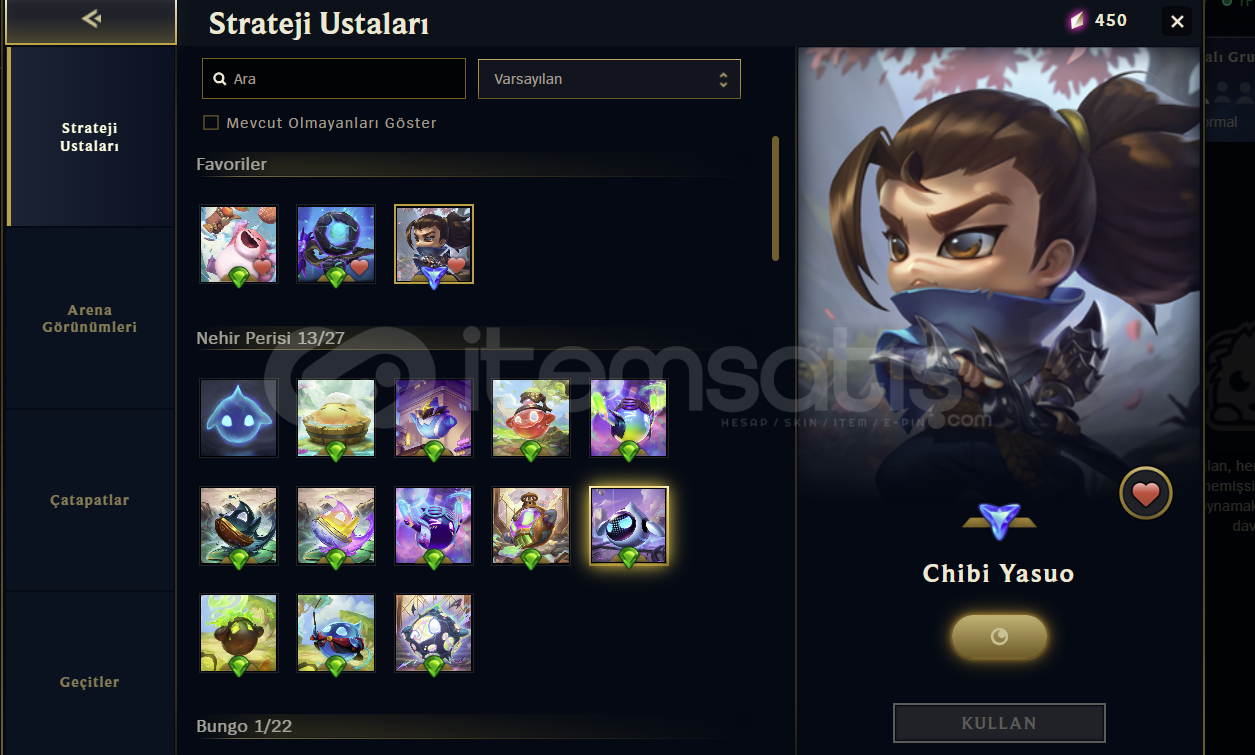
Task: Toggle Mevcut Olmayanları Göster checkbox
Action: click(x=211, y=123)
